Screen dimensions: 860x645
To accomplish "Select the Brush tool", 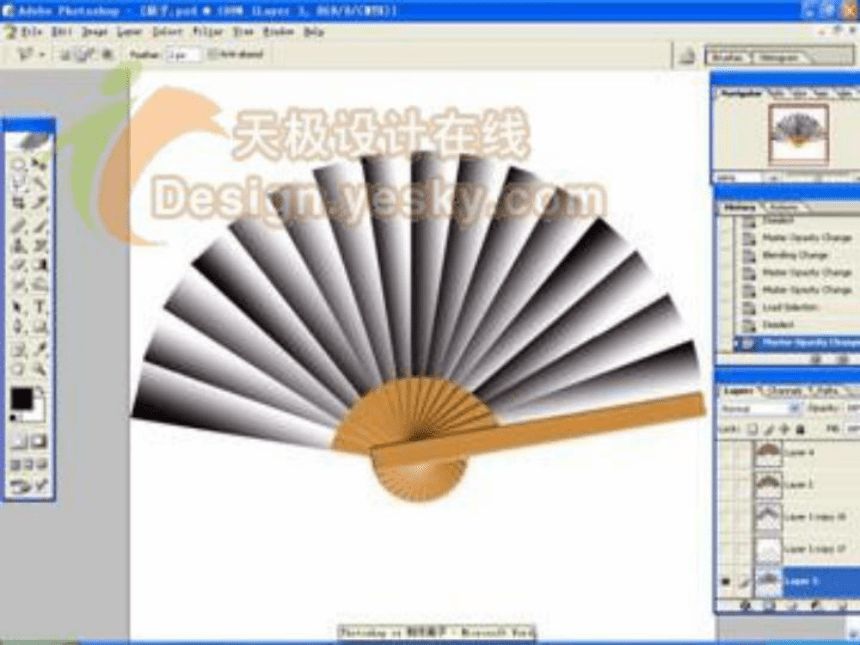I will (39, 224).
